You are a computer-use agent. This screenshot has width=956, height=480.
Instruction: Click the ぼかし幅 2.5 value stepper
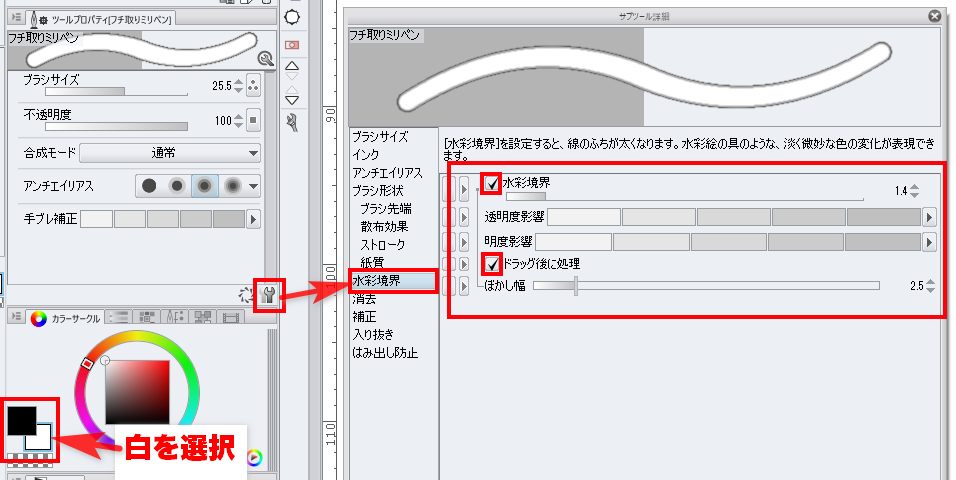click(930, 285)
